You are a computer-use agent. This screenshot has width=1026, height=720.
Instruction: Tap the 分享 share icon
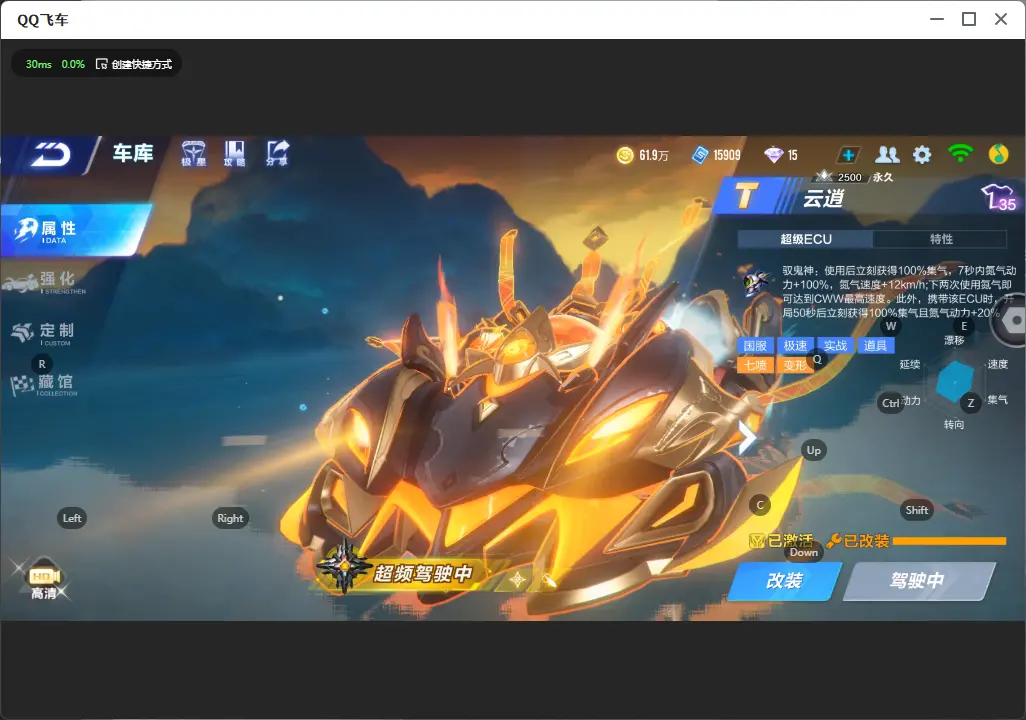coord(277,154)
